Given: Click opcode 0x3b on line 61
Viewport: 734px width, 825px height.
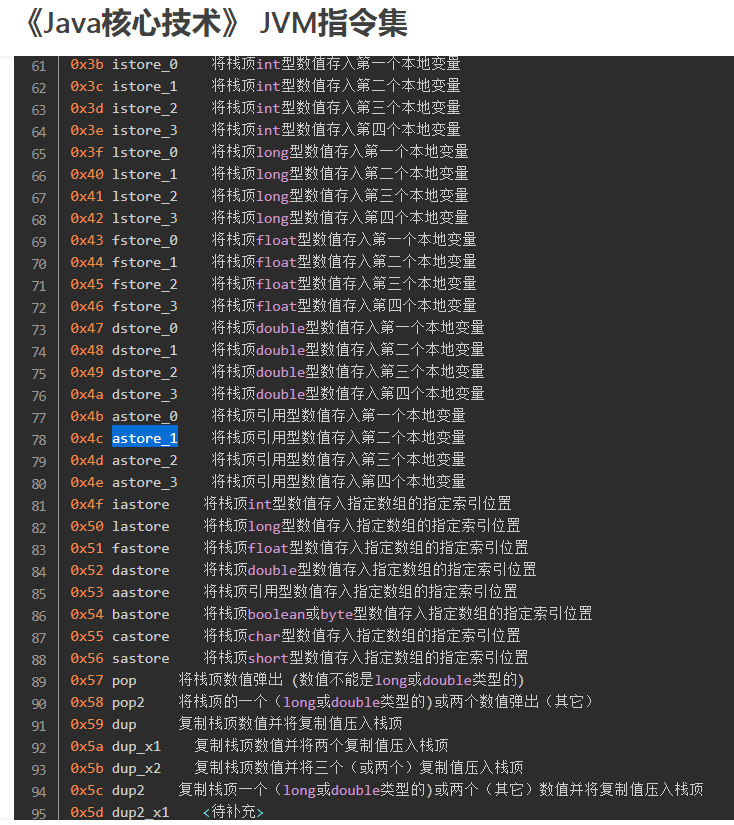Looking at the screenshot, I should [87, 65].
